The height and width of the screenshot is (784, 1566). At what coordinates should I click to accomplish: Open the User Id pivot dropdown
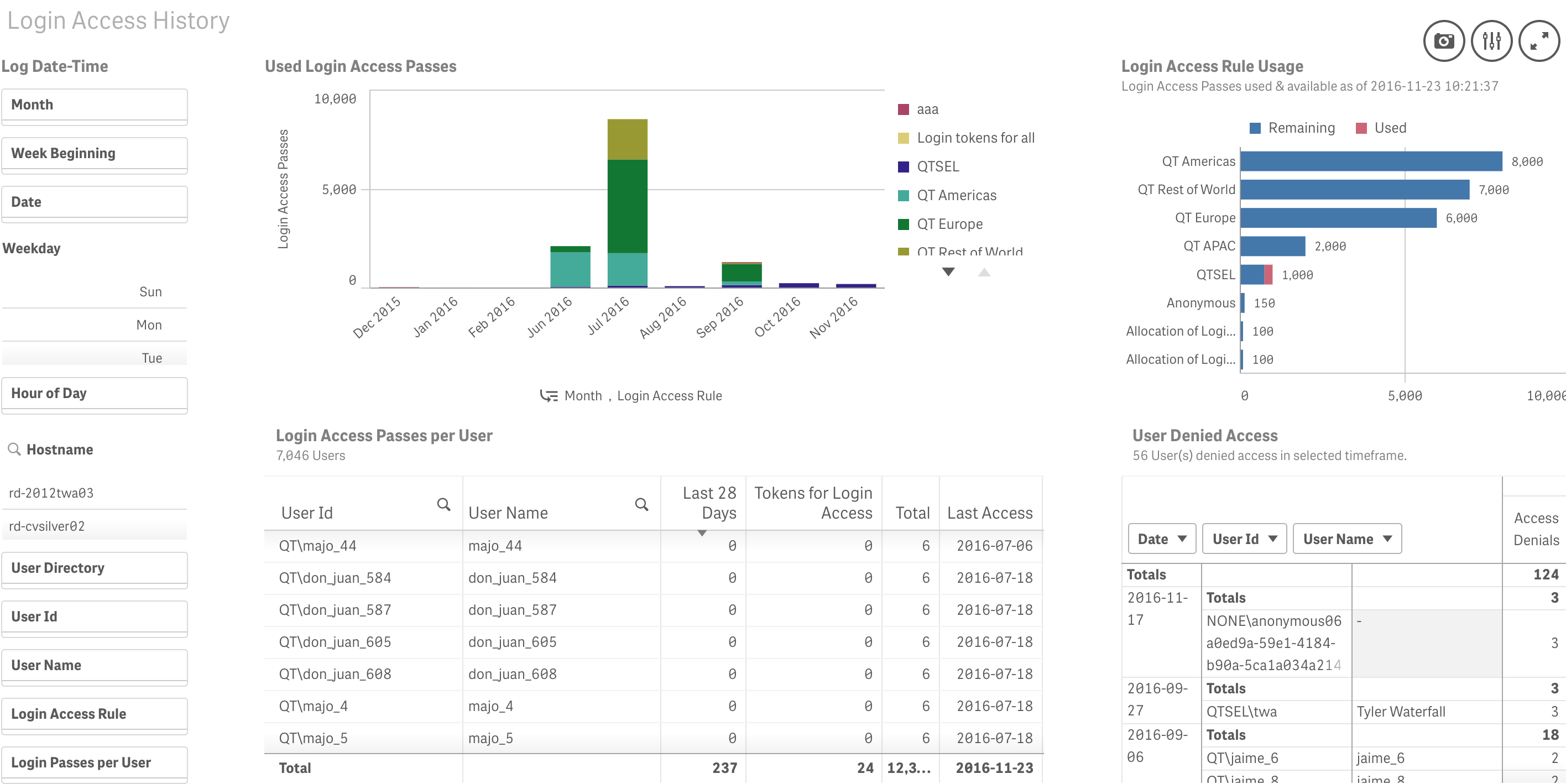pyautogui.click(x=1244, y=539)
